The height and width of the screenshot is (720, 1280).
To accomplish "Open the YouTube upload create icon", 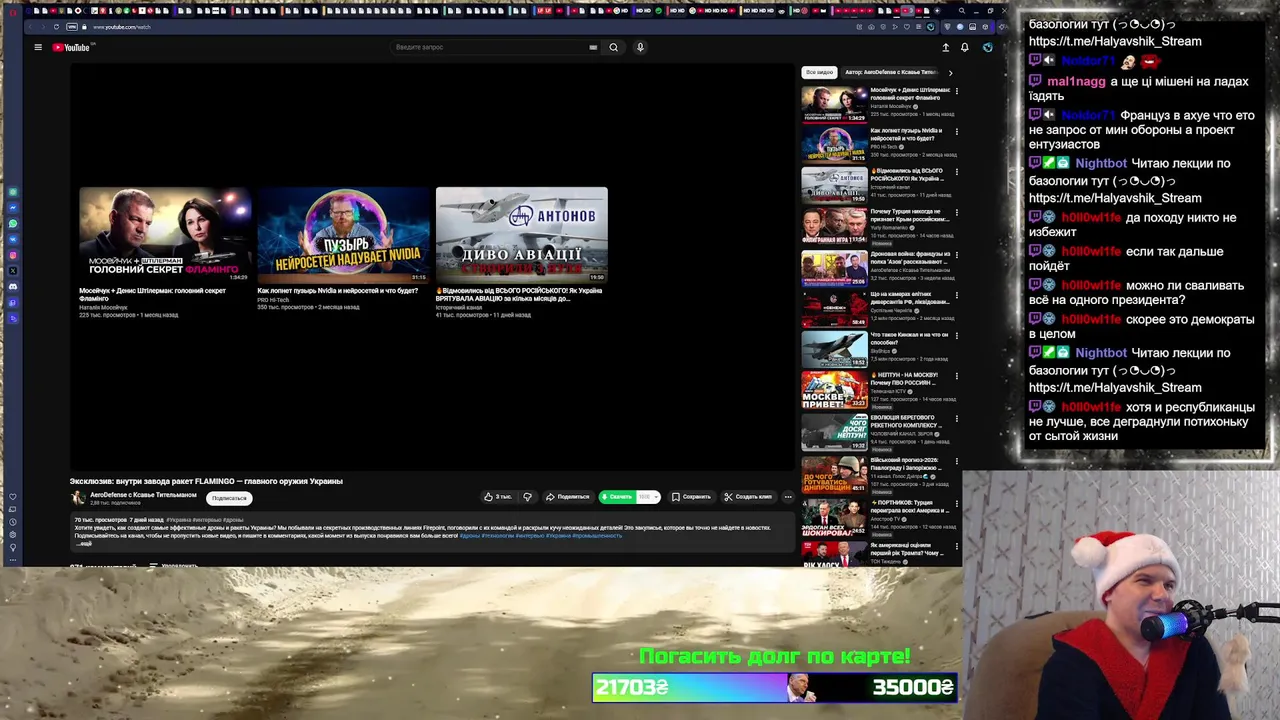I will [x=945, y=47].
